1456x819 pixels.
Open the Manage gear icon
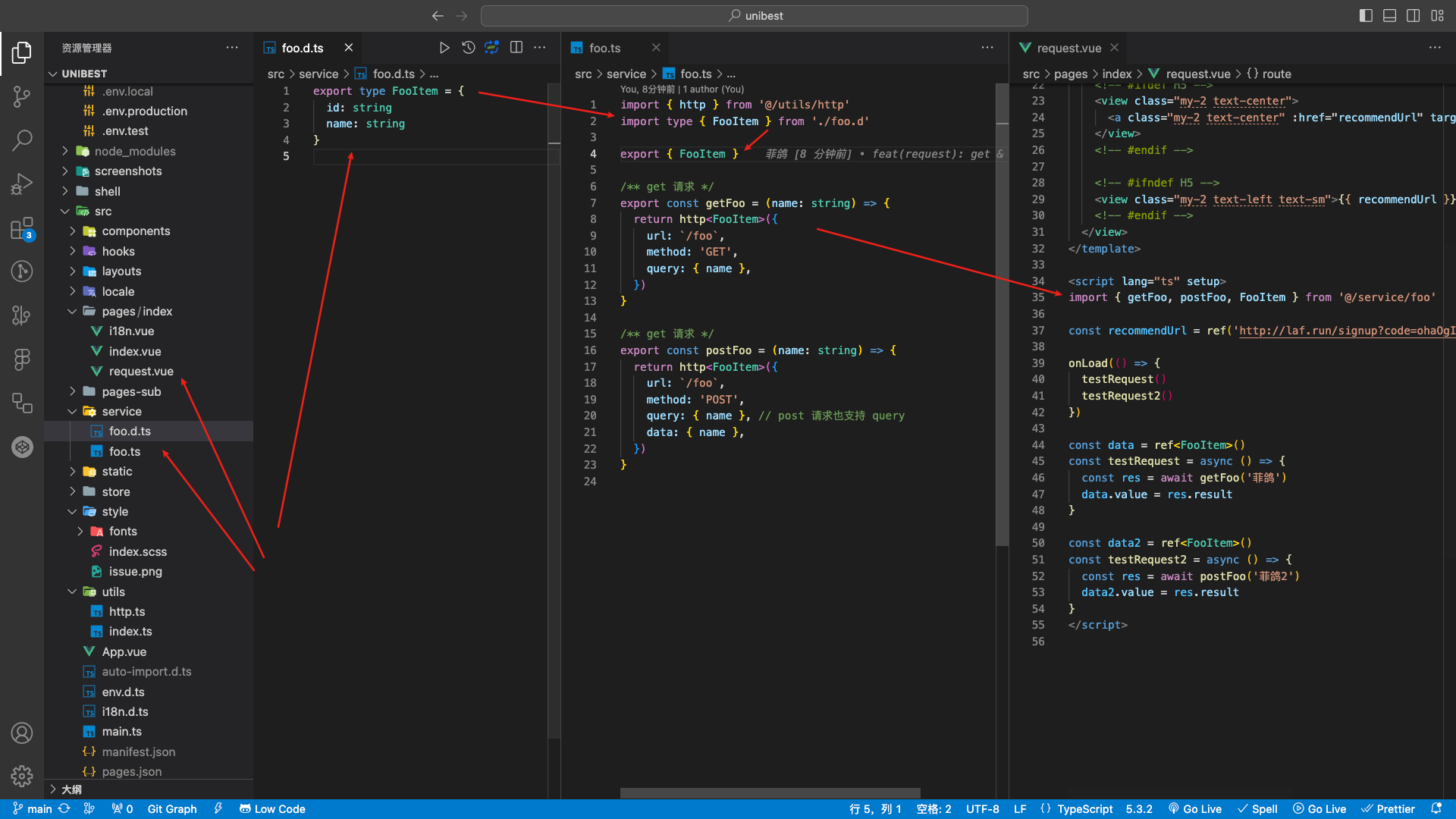[22, 776]
